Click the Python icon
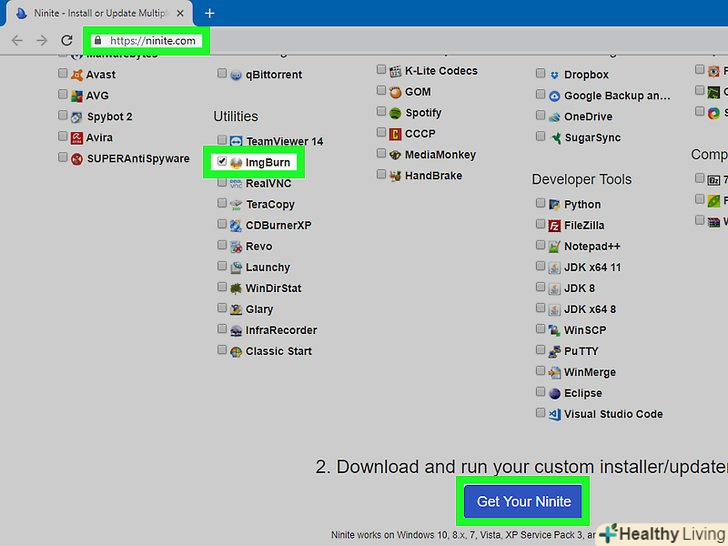Viewport: 728px width, 546px height. [x=554, y=204]
